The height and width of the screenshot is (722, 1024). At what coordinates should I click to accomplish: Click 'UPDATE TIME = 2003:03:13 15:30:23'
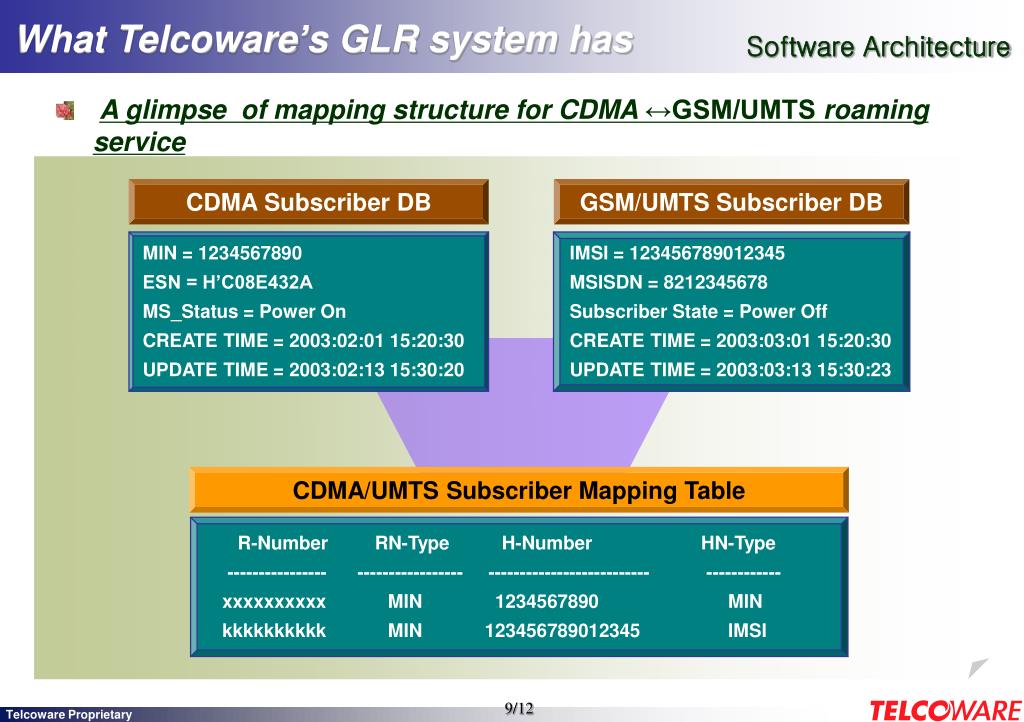730,369
